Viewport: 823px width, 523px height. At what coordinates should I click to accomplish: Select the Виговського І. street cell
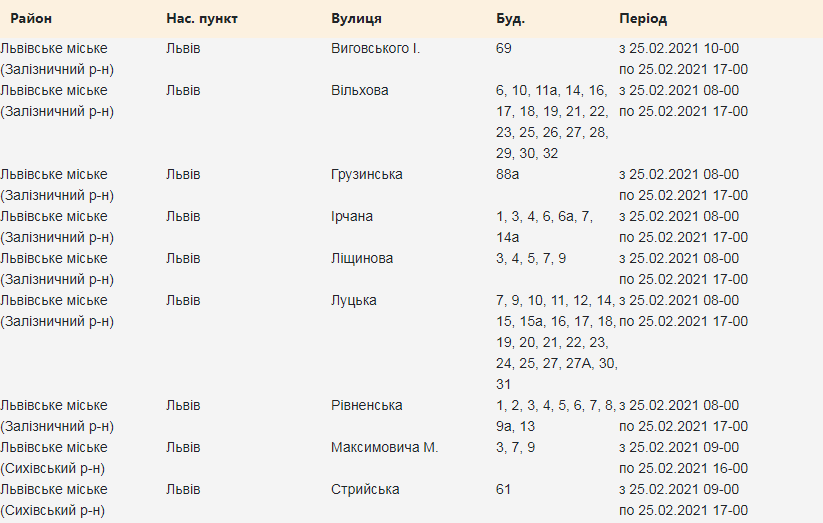tap(375, 48)
